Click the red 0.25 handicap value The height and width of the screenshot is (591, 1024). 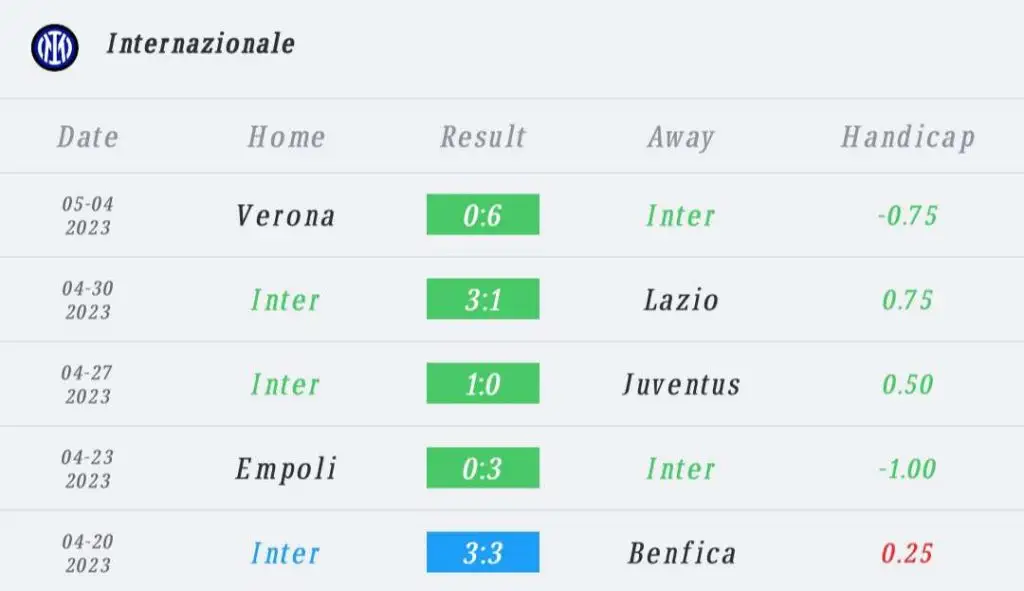click(x=907, y=553)
